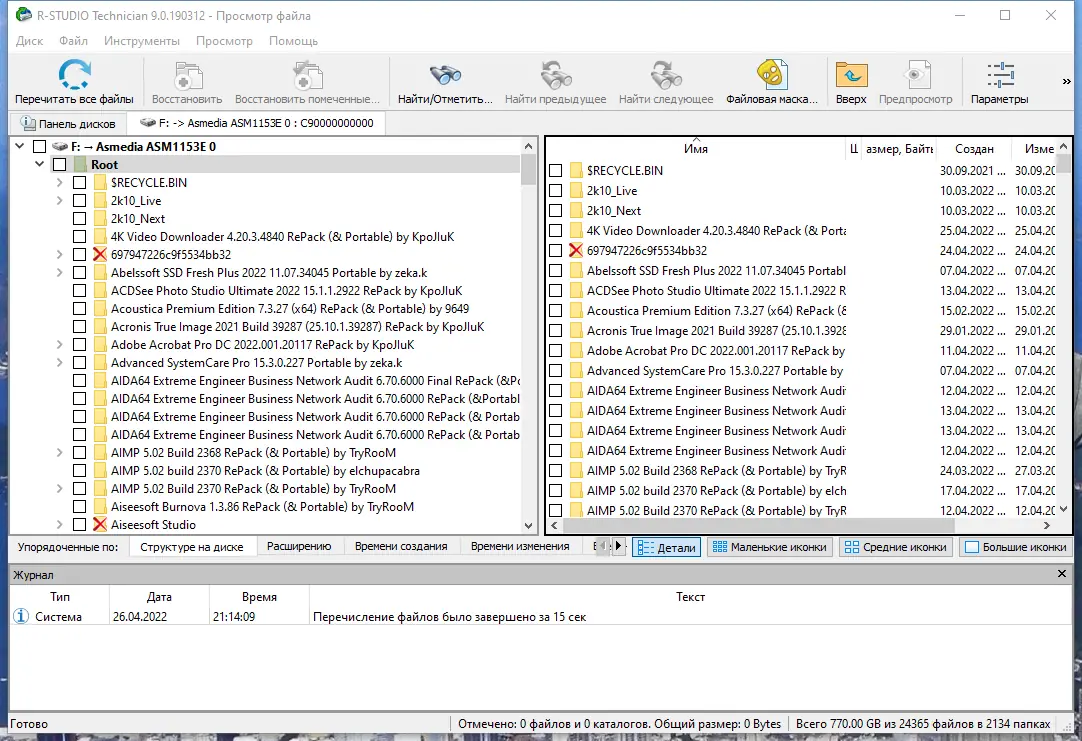
Task: Expand Advanced SystemCare Pro in tree
Action: click(59, 362)
